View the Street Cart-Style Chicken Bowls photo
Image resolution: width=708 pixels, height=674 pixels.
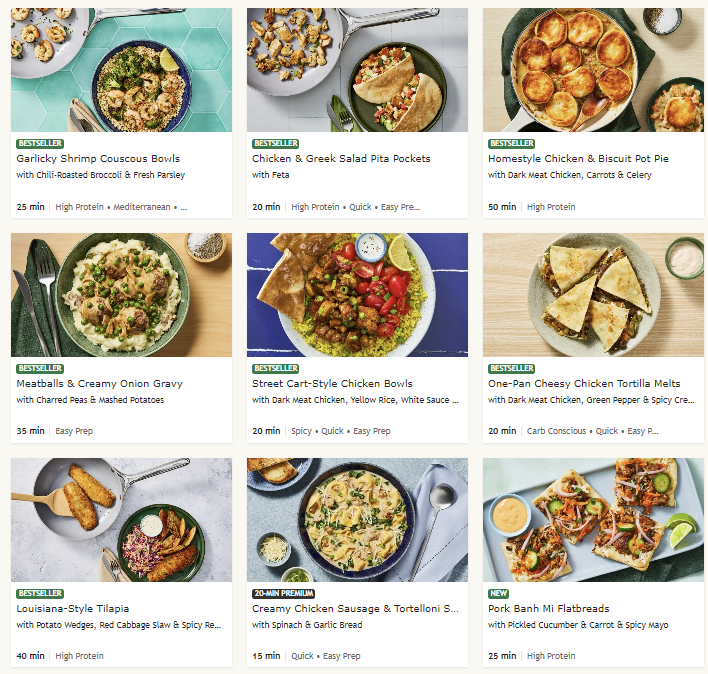tap(357, 295)
